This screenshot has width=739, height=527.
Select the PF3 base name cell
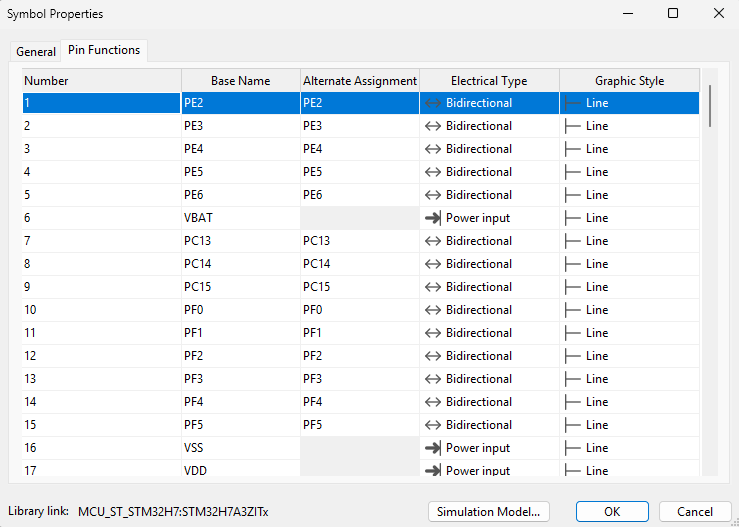[240, 379]
